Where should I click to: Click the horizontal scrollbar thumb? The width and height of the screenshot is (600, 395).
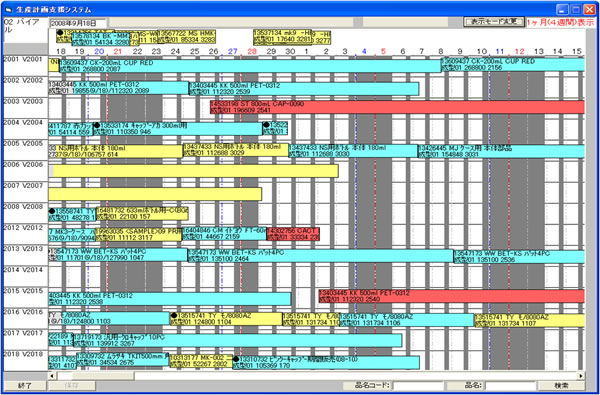click(x=95, y=376)
